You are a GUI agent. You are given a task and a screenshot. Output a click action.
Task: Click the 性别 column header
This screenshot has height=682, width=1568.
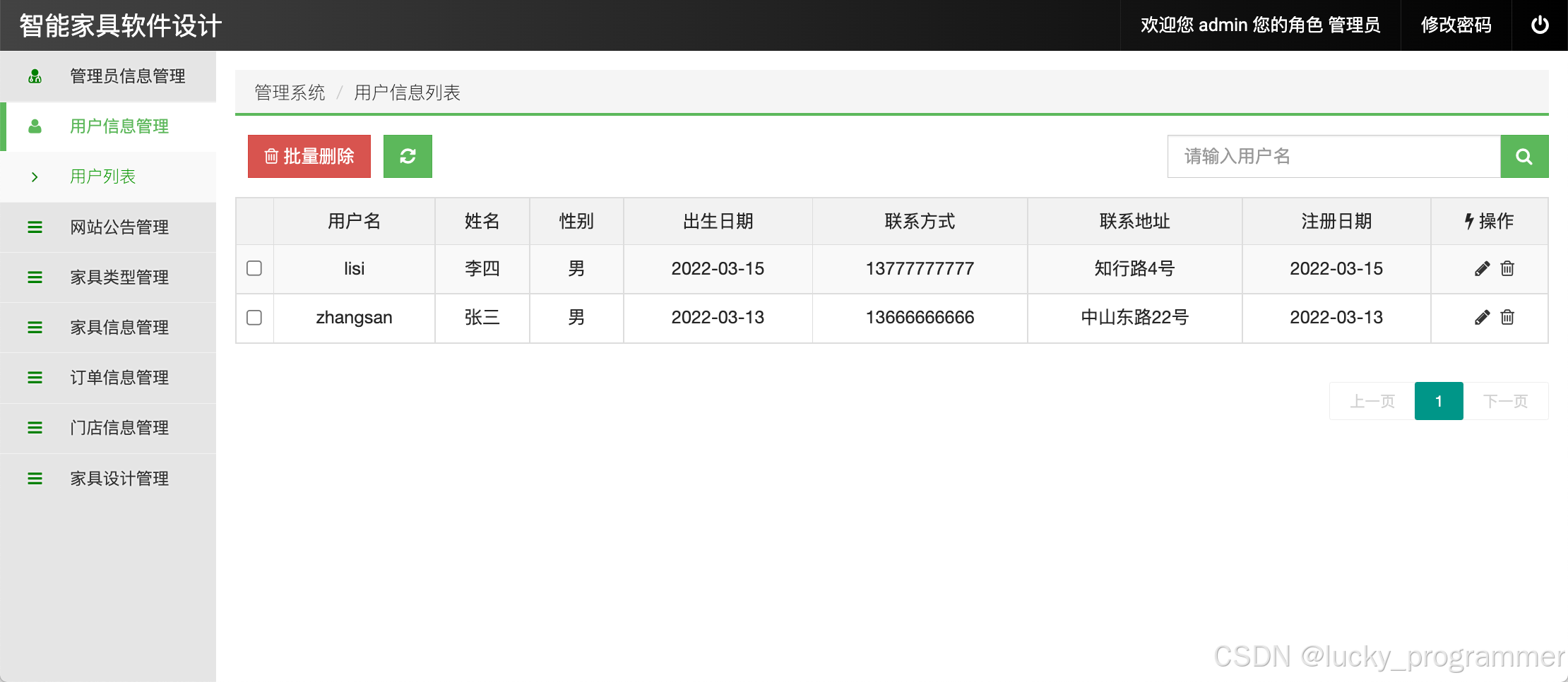576,221
